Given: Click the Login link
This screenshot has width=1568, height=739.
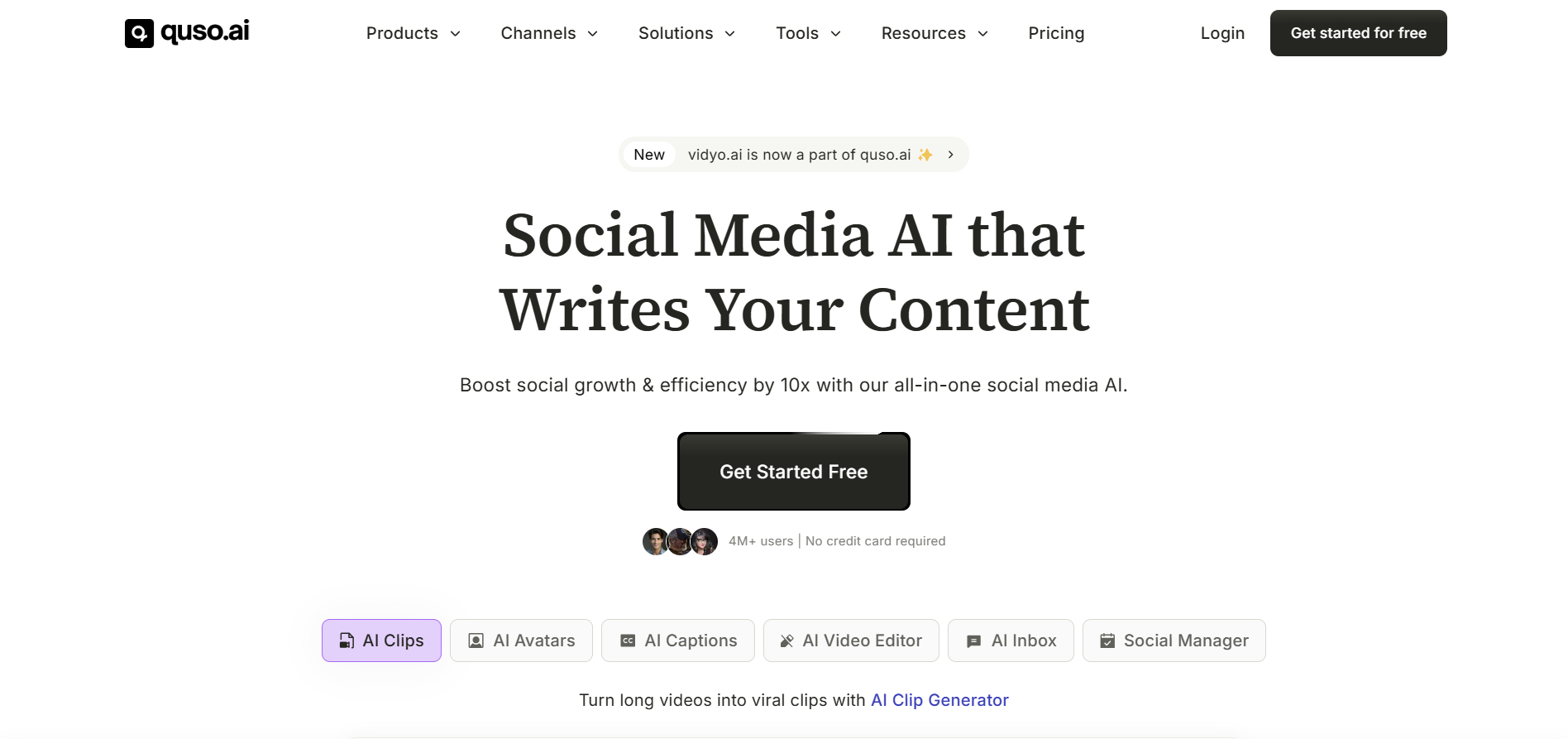Looking at the screenshot, I should coord(1222,33).
